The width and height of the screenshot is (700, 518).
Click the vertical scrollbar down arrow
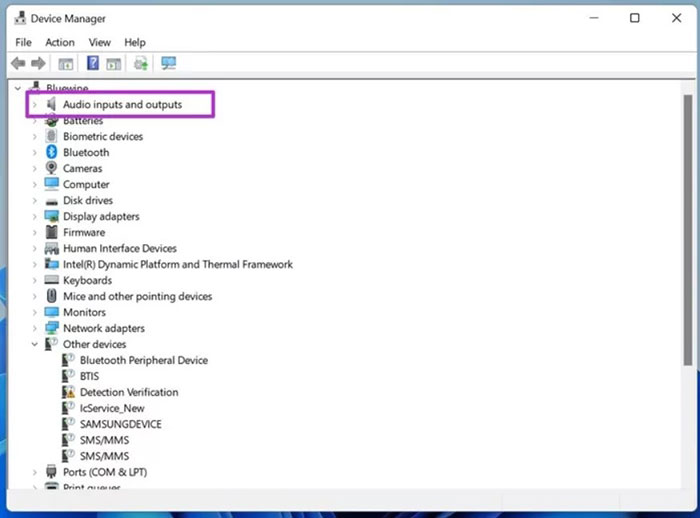pos(687,483)
